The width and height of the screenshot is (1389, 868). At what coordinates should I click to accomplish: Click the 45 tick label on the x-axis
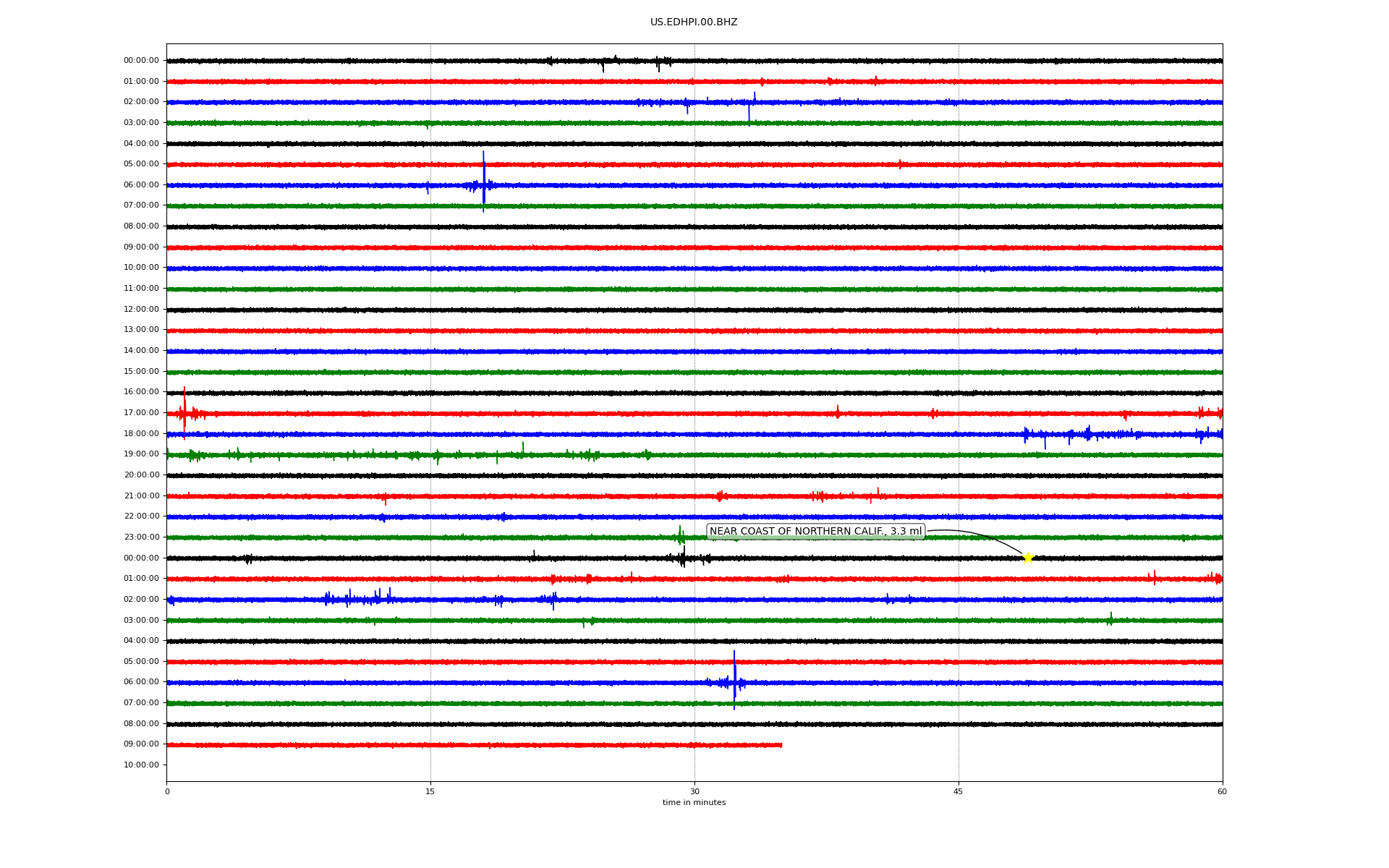[x=959, y=791]
